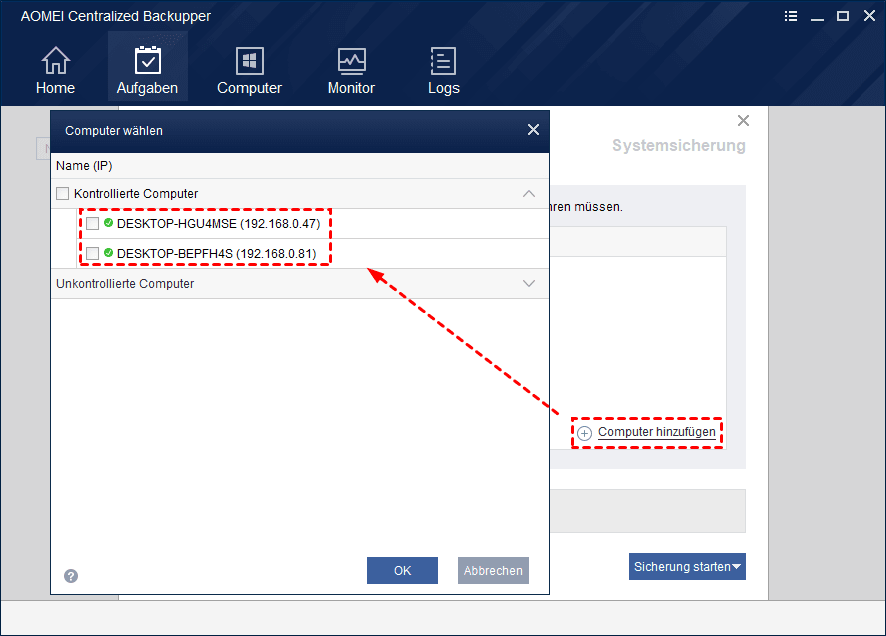The width and height of the screenshot is (886, 636).
Task: Click the Kontrollierte Computer label
Action: coord(136,194)
